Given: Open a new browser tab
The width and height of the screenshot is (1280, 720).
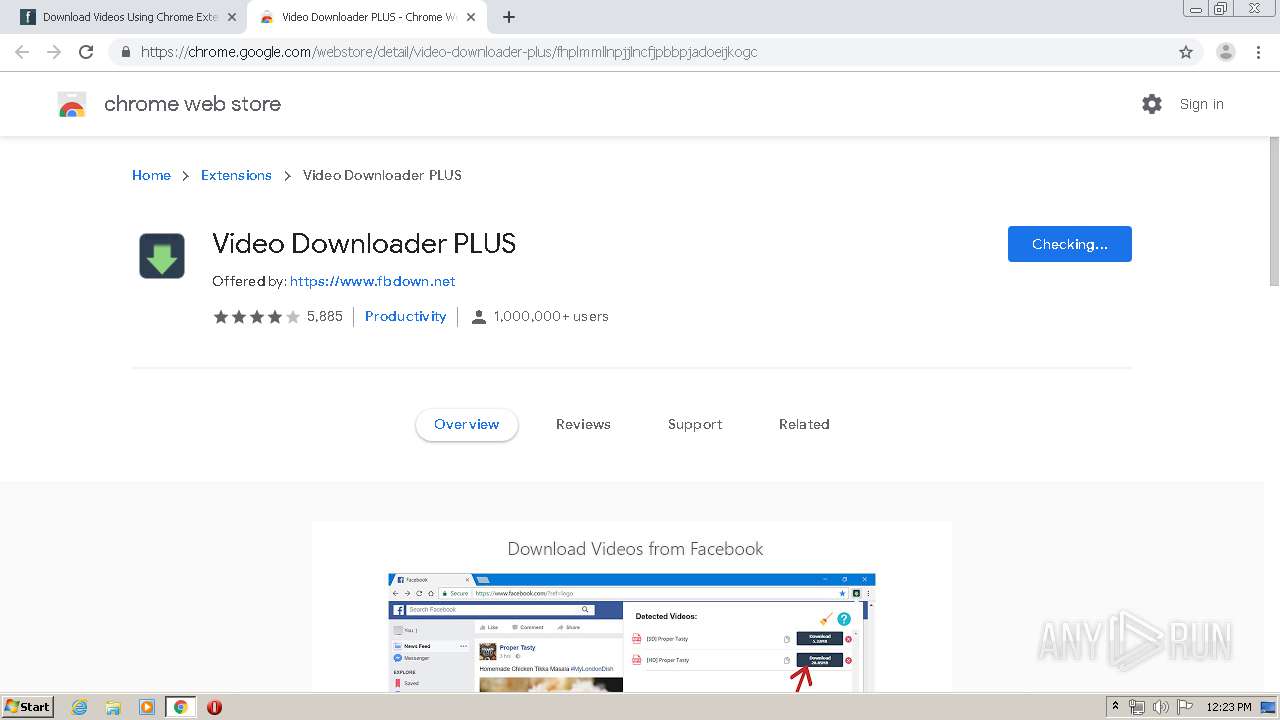Looking at the screenshot, I should [x=509, y=17].
